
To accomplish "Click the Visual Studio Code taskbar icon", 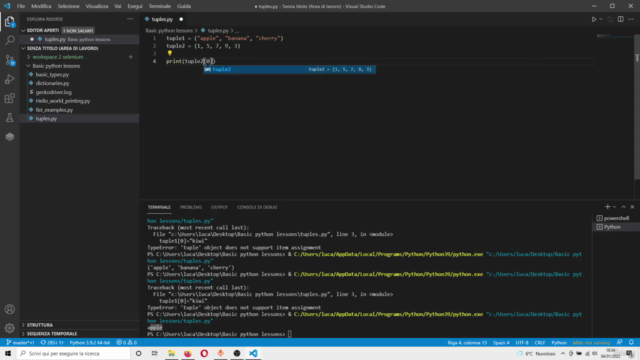I will 253,353.
